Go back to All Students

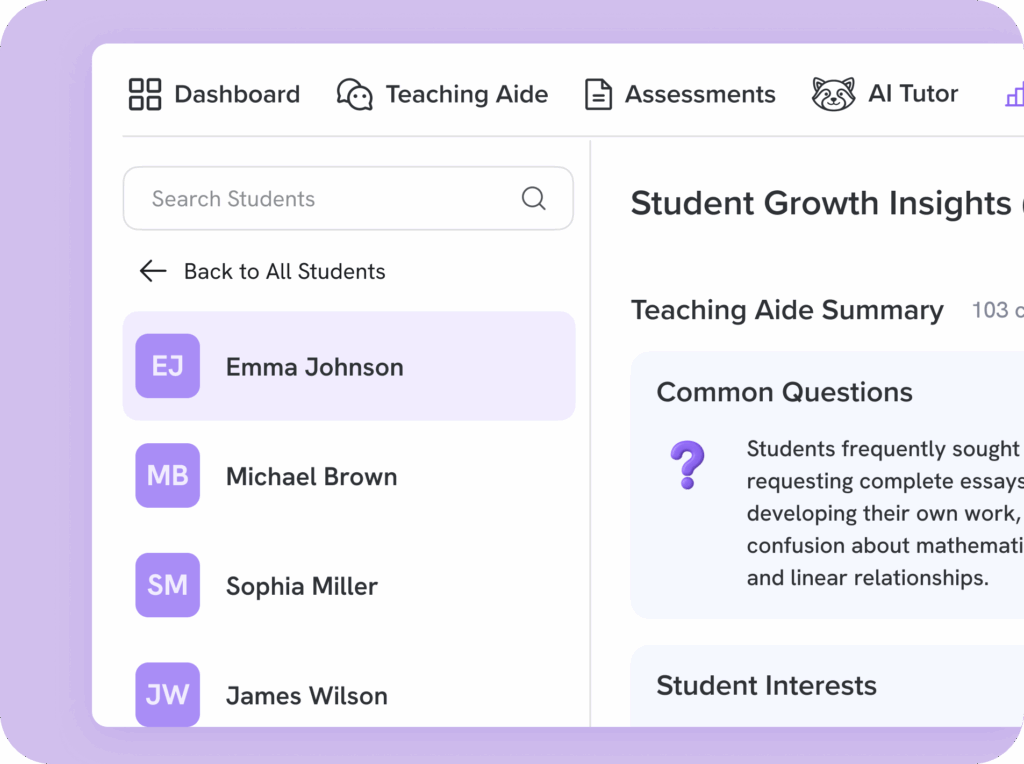click(x=284, y=271)
